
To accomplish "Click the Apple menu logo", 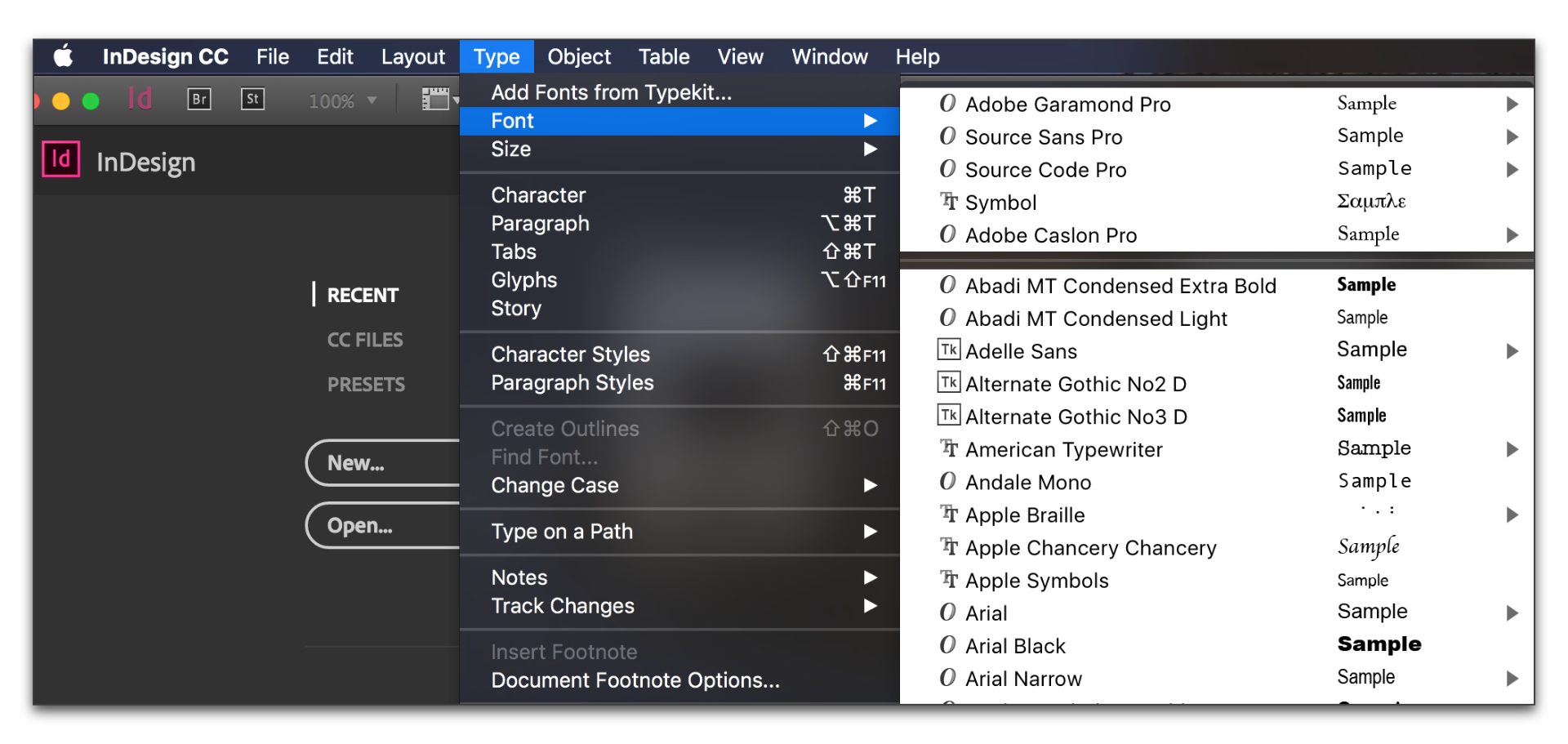I will [x=63, y=56].
